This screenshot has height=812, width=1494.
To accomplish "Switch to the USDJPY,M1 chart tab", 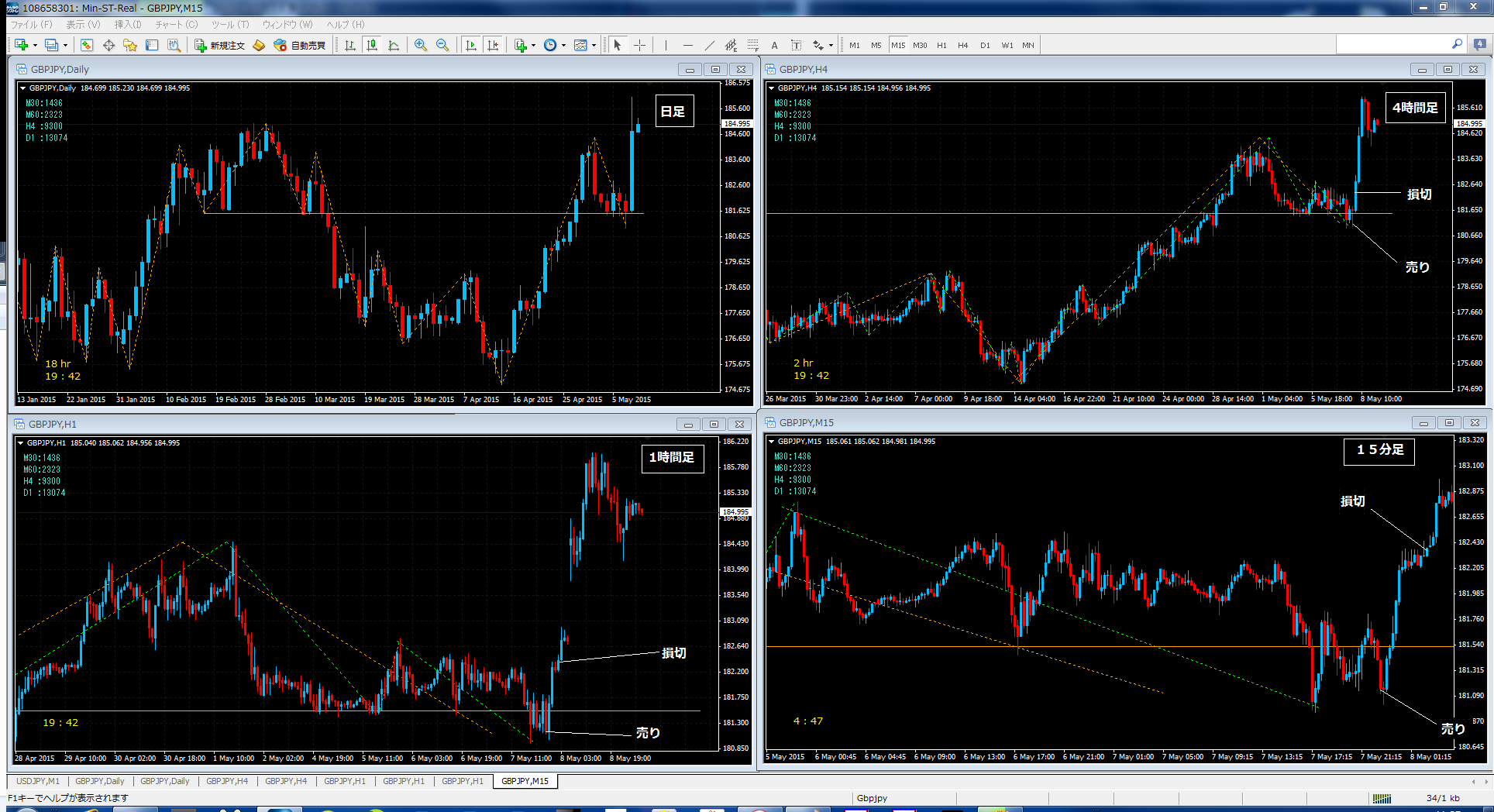I will (x=38, y=781).
